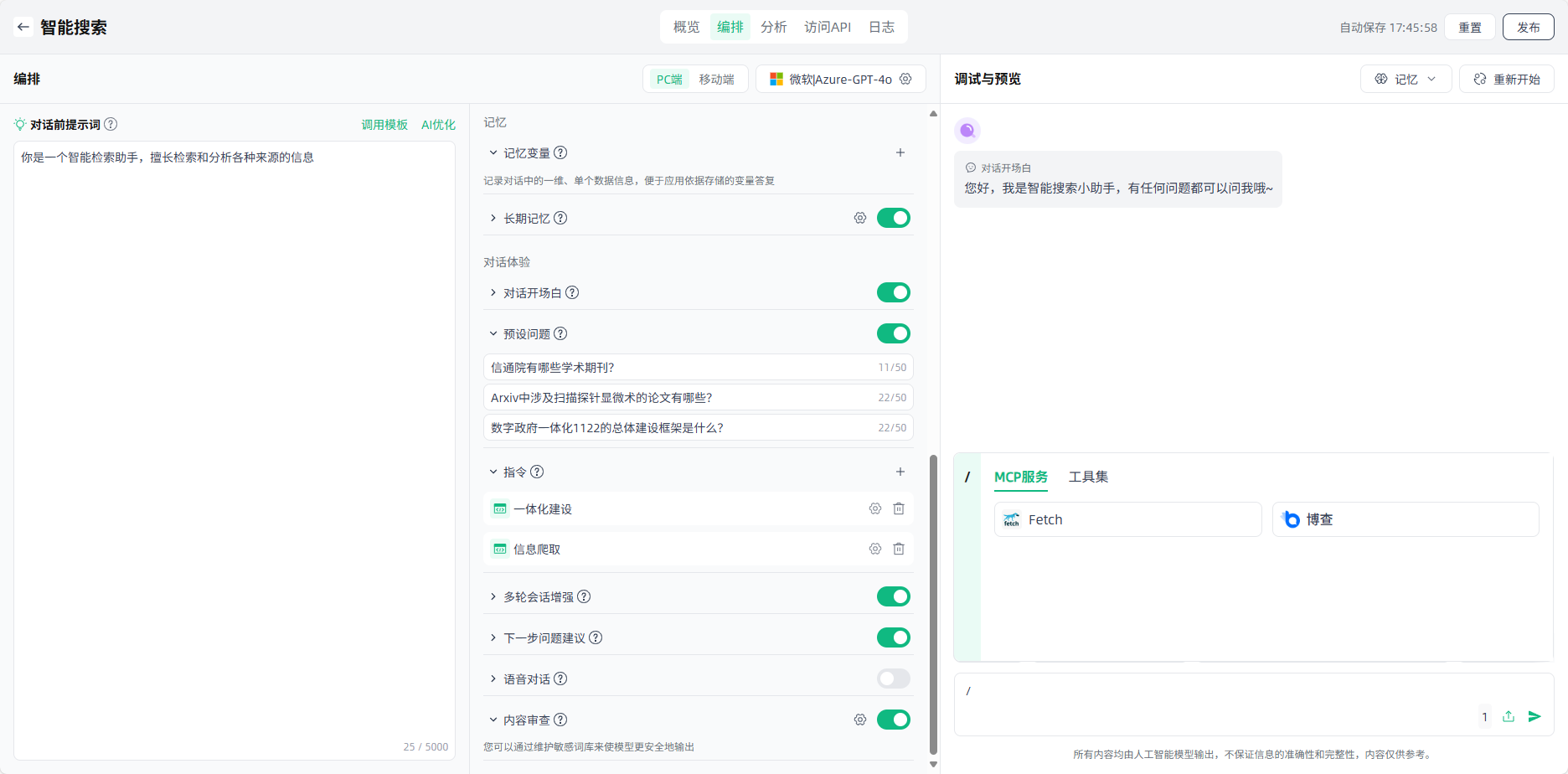Image resolution: width=1568 pixels, height=774 pixels.
Task: Toggle 多轮会话增强 switch
Action: click(894, 596)
